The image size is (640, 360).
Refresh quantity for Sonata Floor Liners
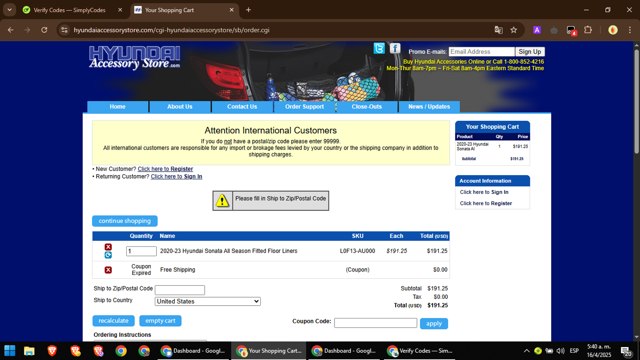coord(108,255)
